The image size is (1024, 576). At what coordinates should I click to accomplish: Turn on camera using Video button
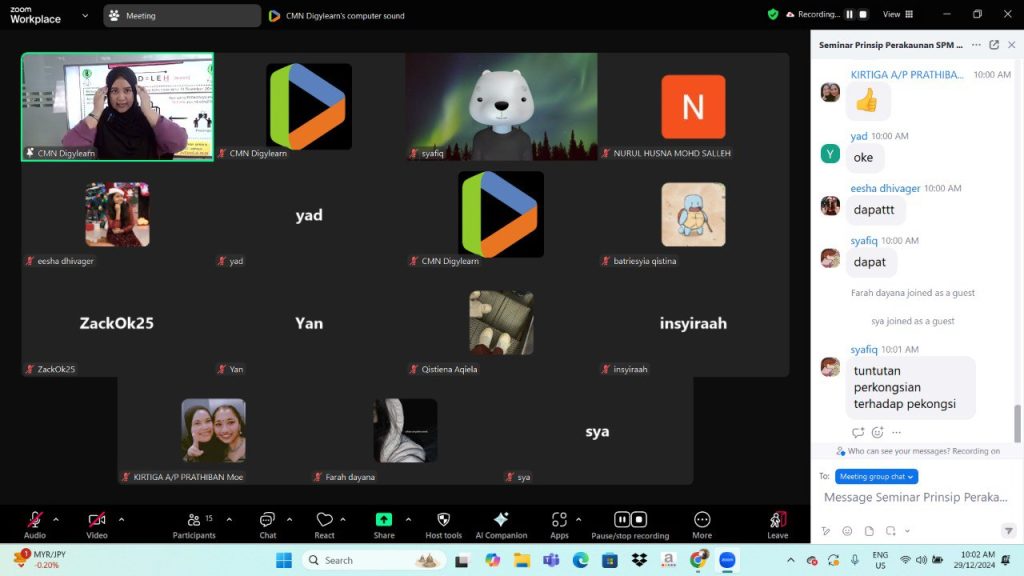click(97, 524)
